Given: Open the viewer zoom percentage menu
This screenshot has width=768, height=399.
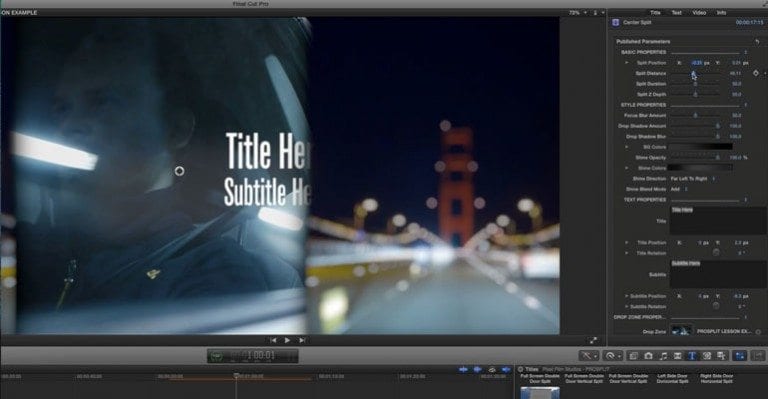Looking at the screenshot, I should coord(577,13).
